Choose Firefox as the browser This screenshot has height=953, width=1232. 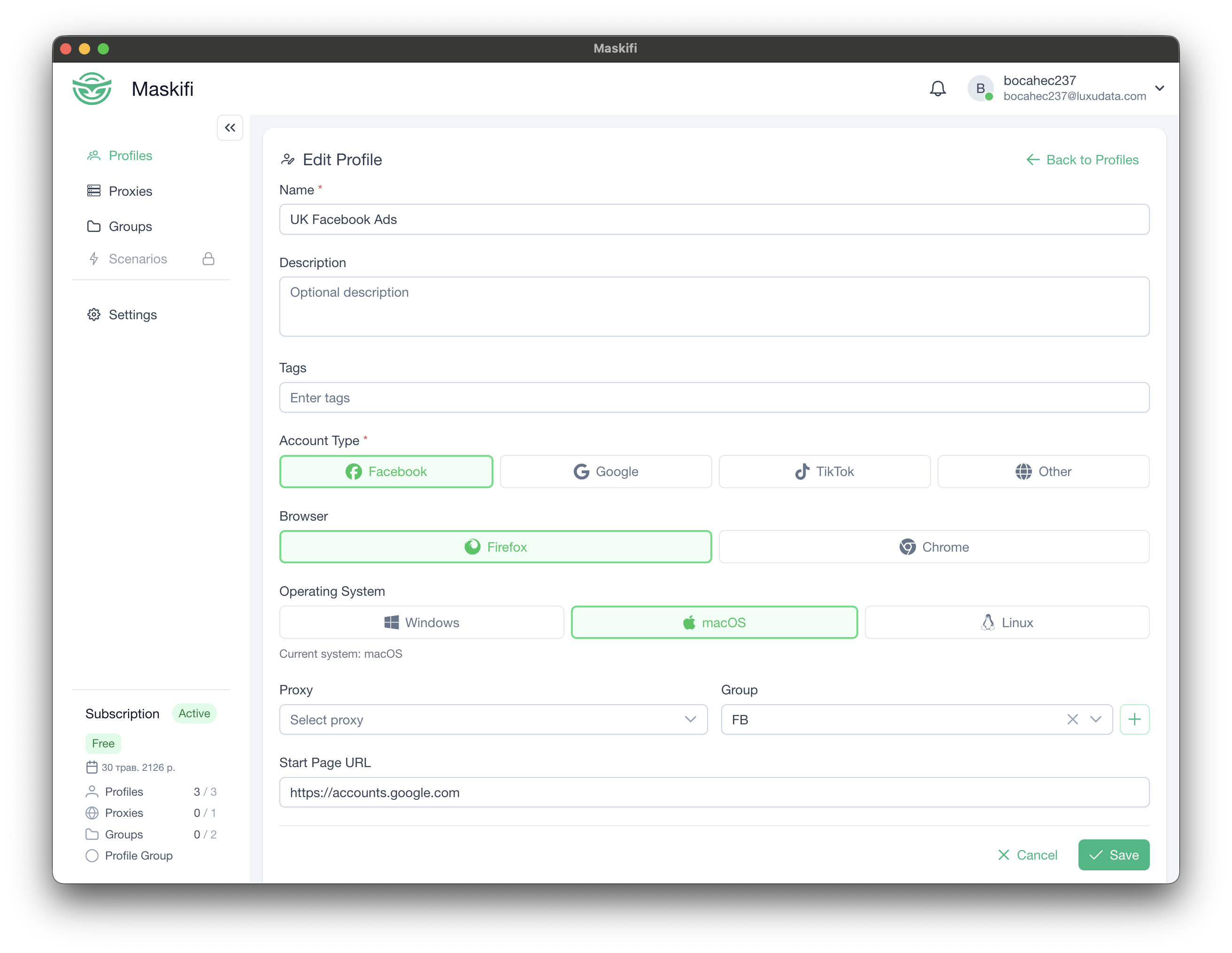pos(496,547)
